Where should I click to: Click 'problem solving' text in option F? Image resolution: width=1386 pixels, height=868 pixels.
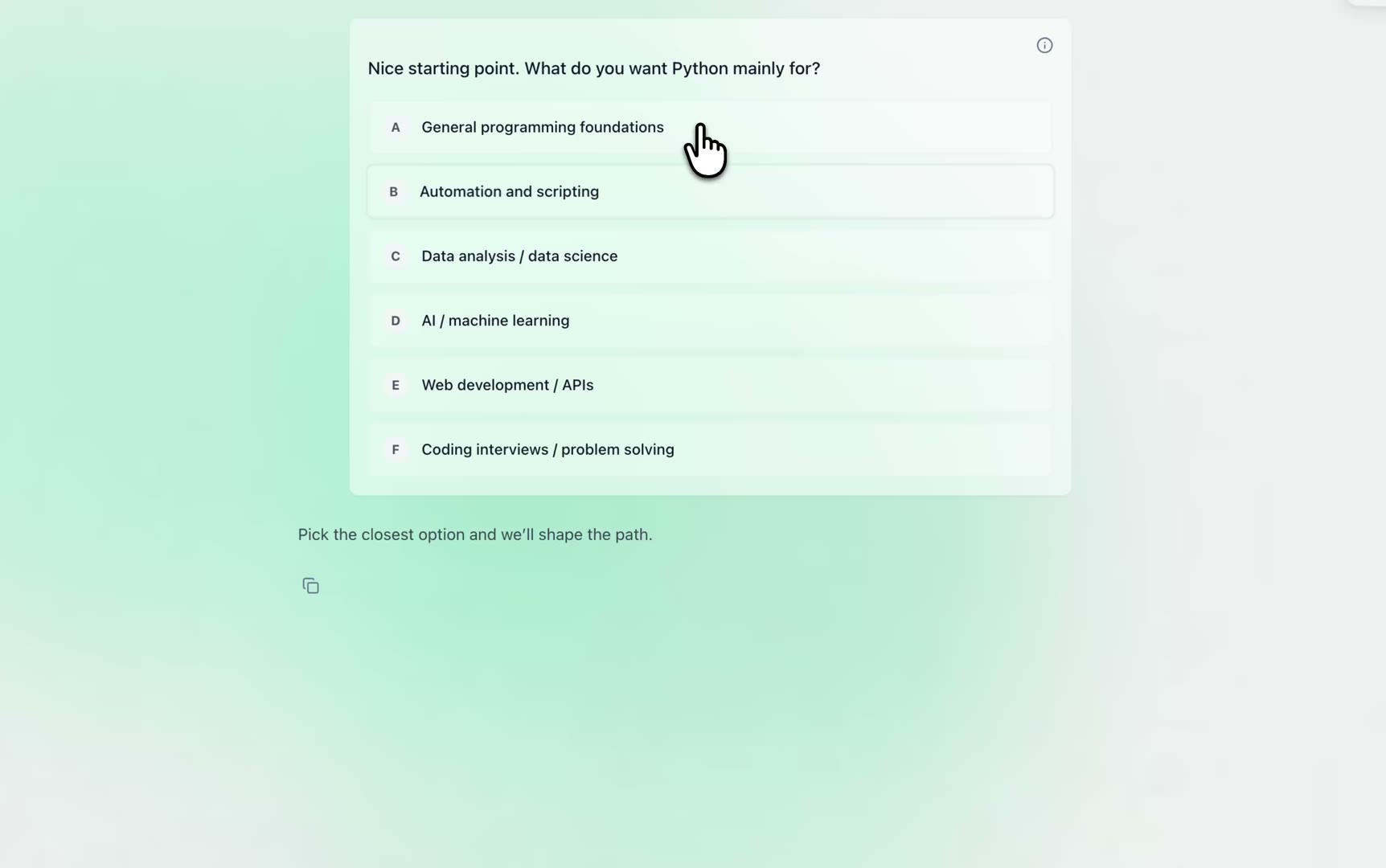pos(617,449)
